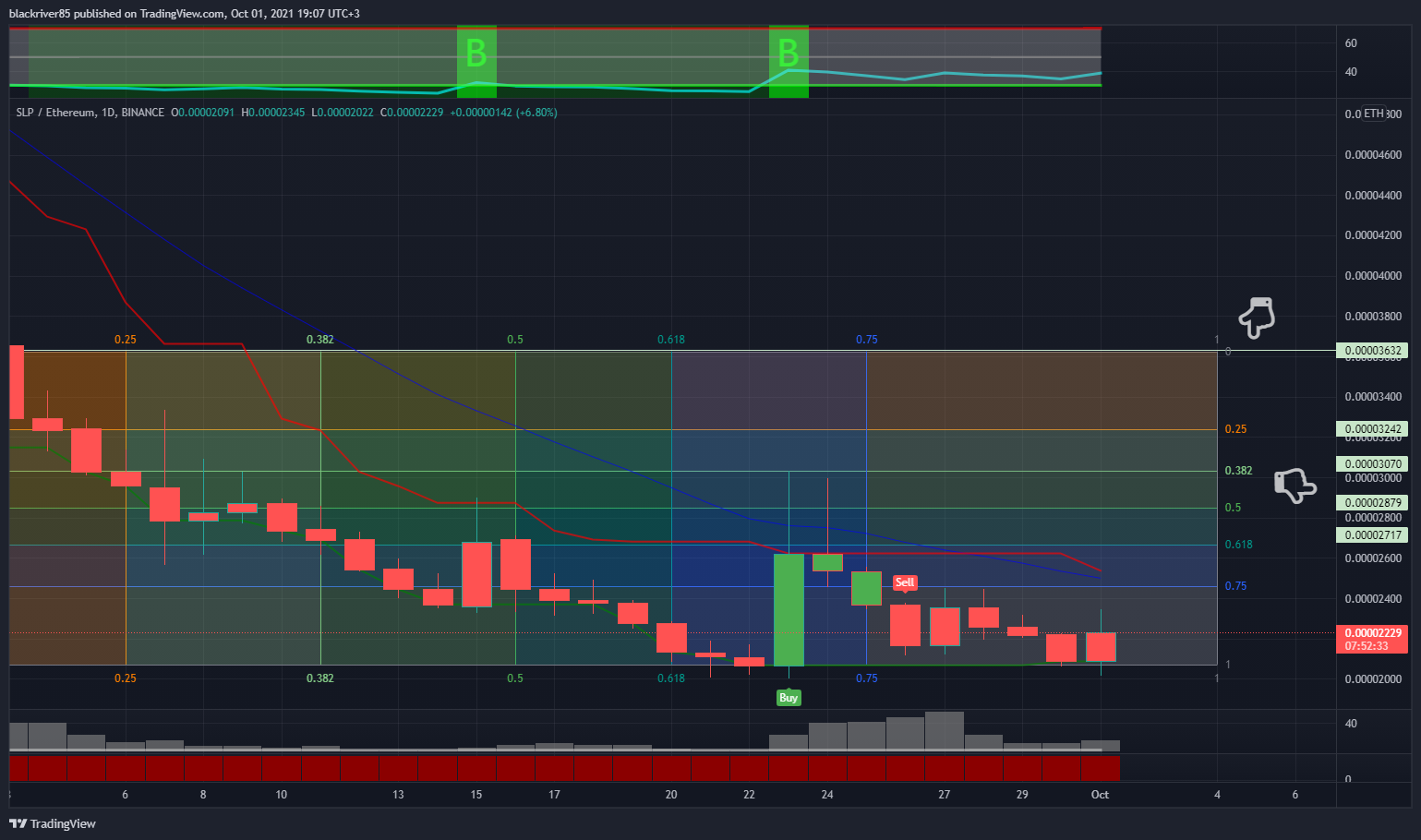Click the blue 0.75 label beside the price scale
Screen dimensions: 1421x840
[x=1235, y=586]
